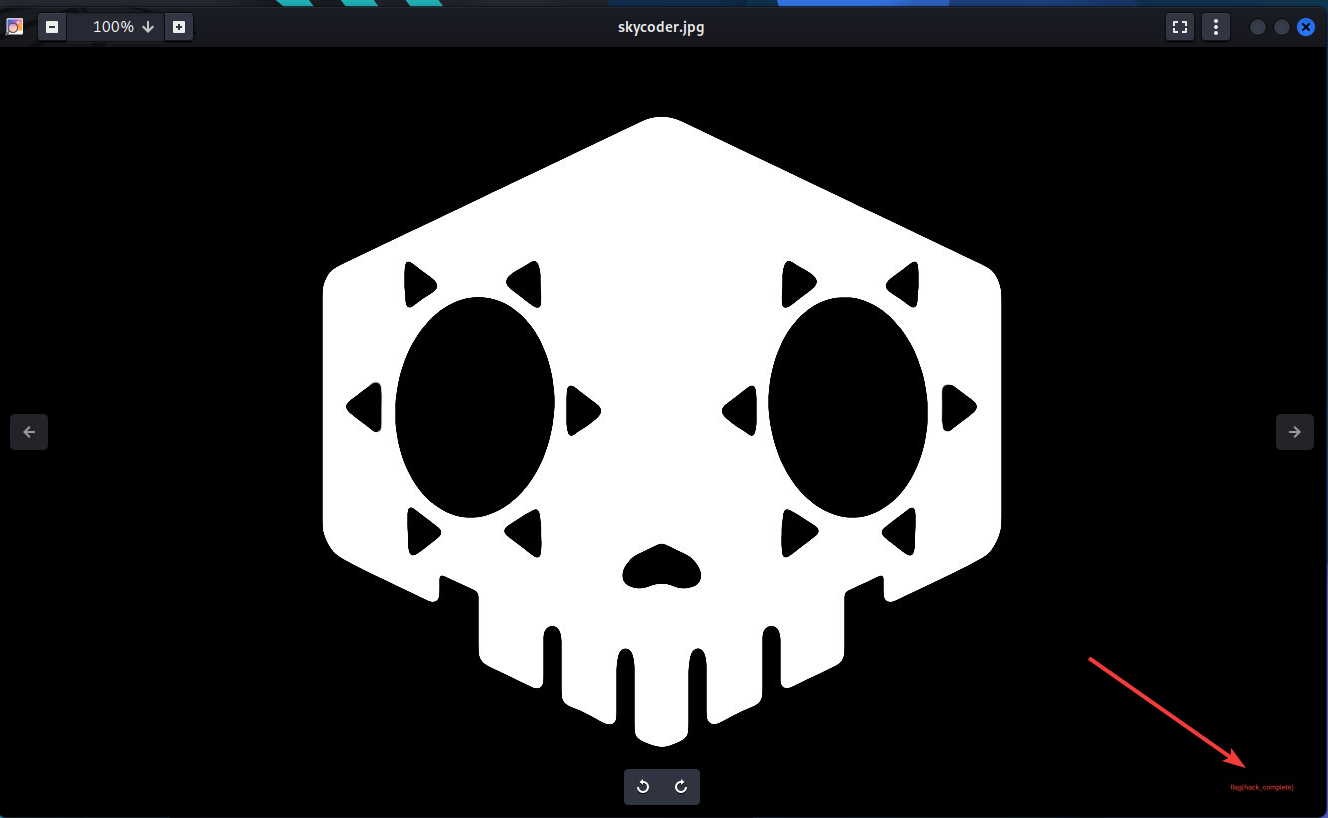This screenshot has width=1328, height=818.
Task: Zoom in with the plus button
Action: 179,27
